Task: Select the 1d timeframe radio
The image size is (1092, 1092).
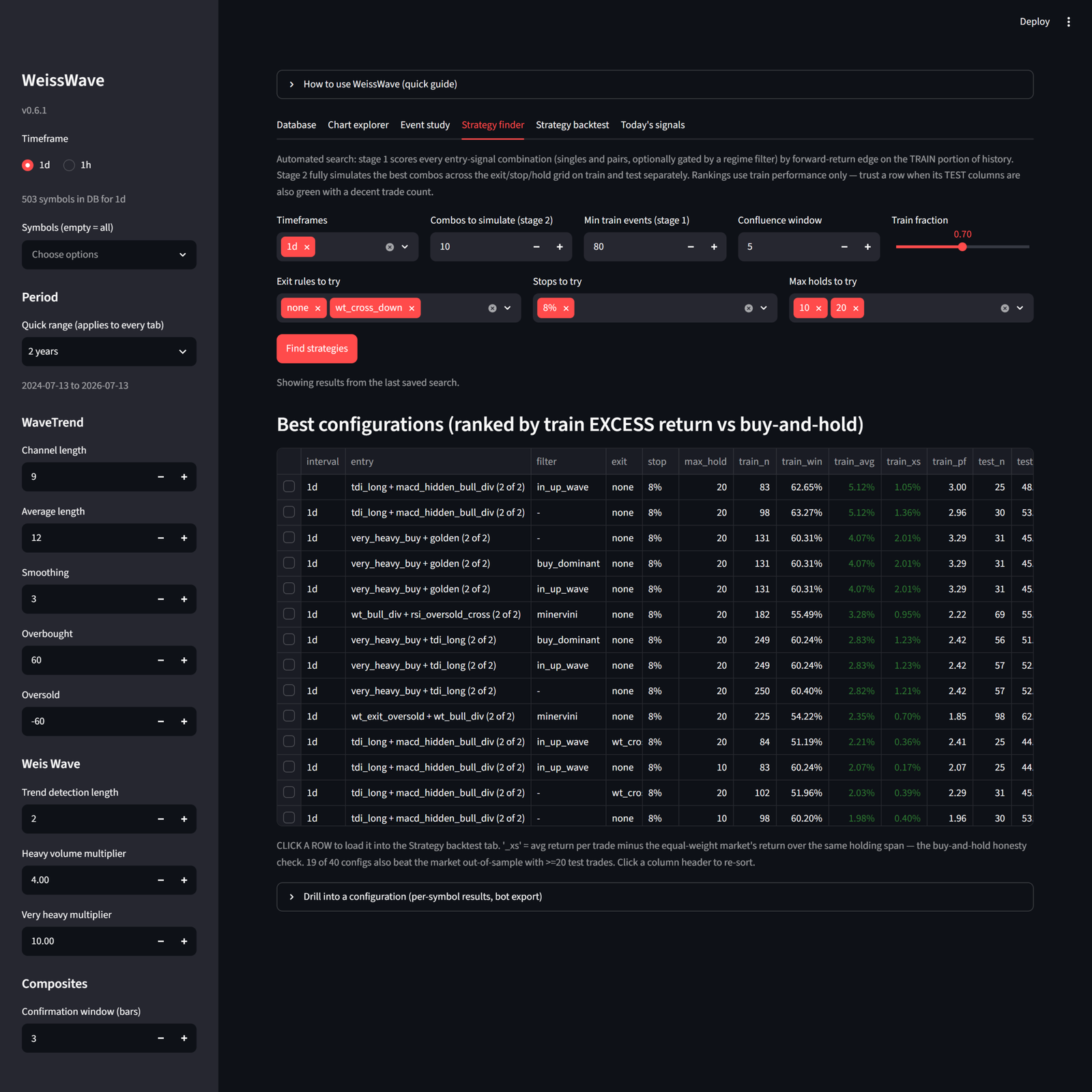Action: tap(28, 165)
